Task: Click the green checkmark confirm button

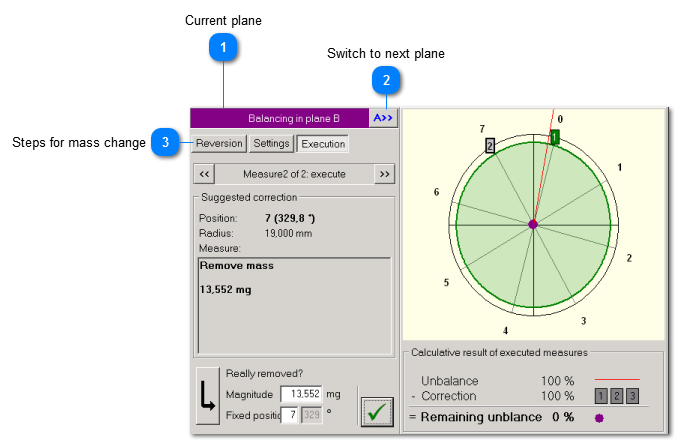Action: [377, 412]
